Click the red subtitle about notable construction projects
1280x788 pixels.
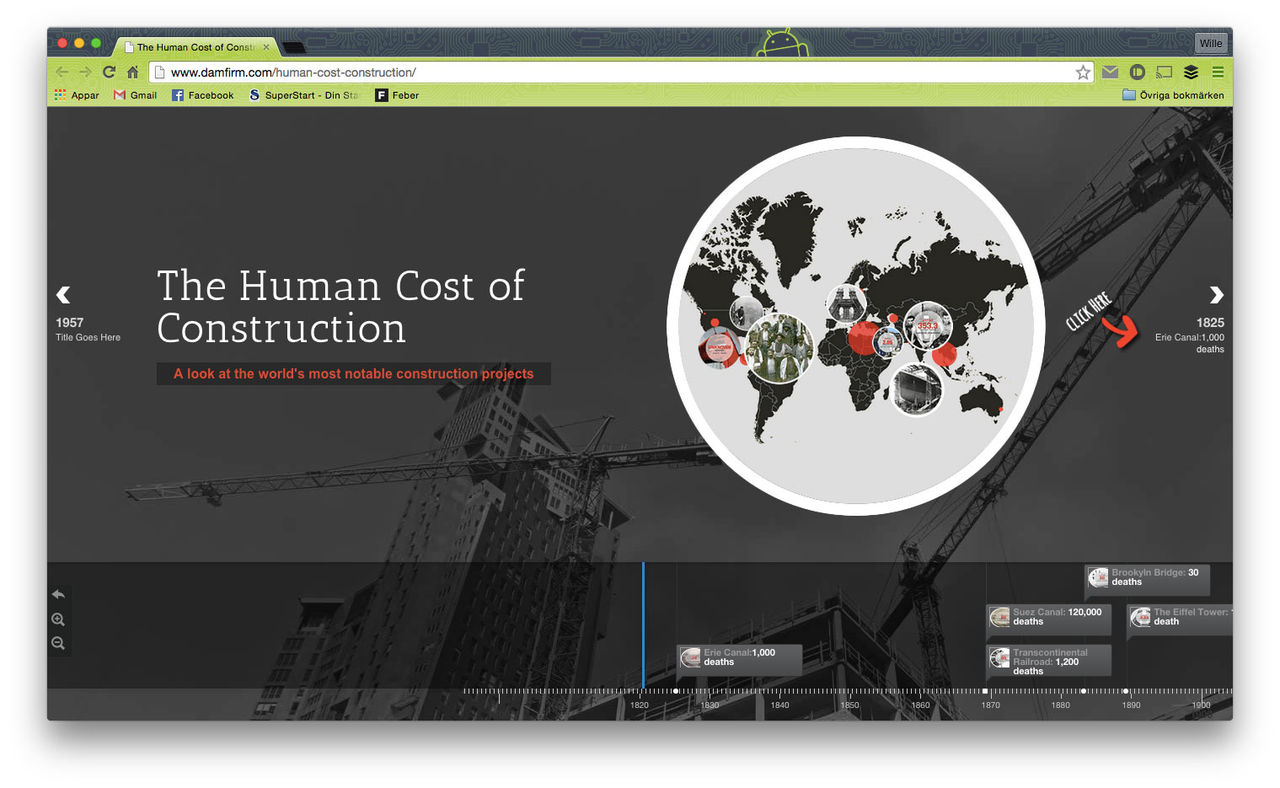353,374
